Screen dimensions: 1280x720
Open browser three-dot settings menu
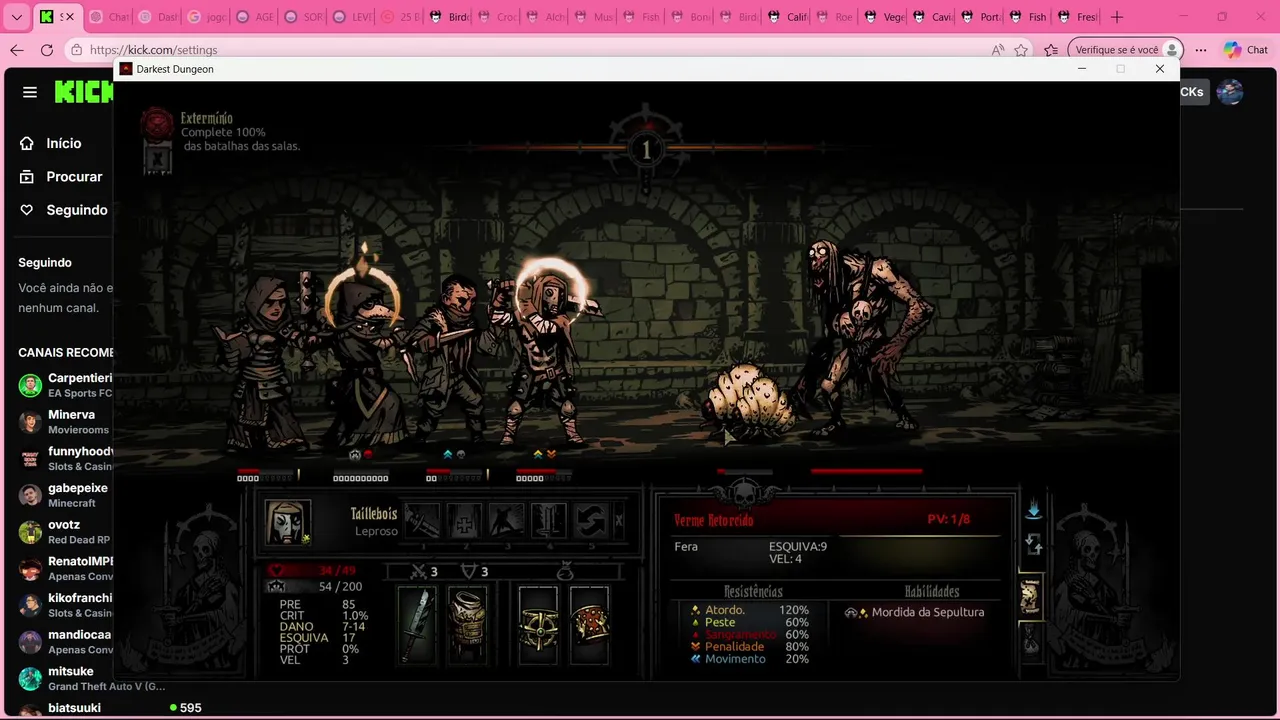click(x=1201, y=49)
